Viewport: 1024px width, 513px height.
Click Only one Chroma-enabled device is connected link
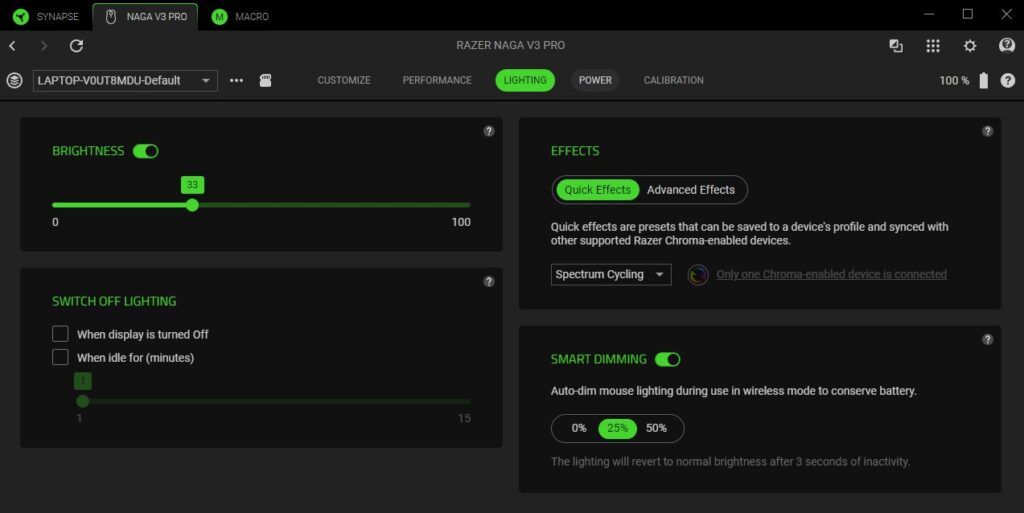(x=831, y=275)
